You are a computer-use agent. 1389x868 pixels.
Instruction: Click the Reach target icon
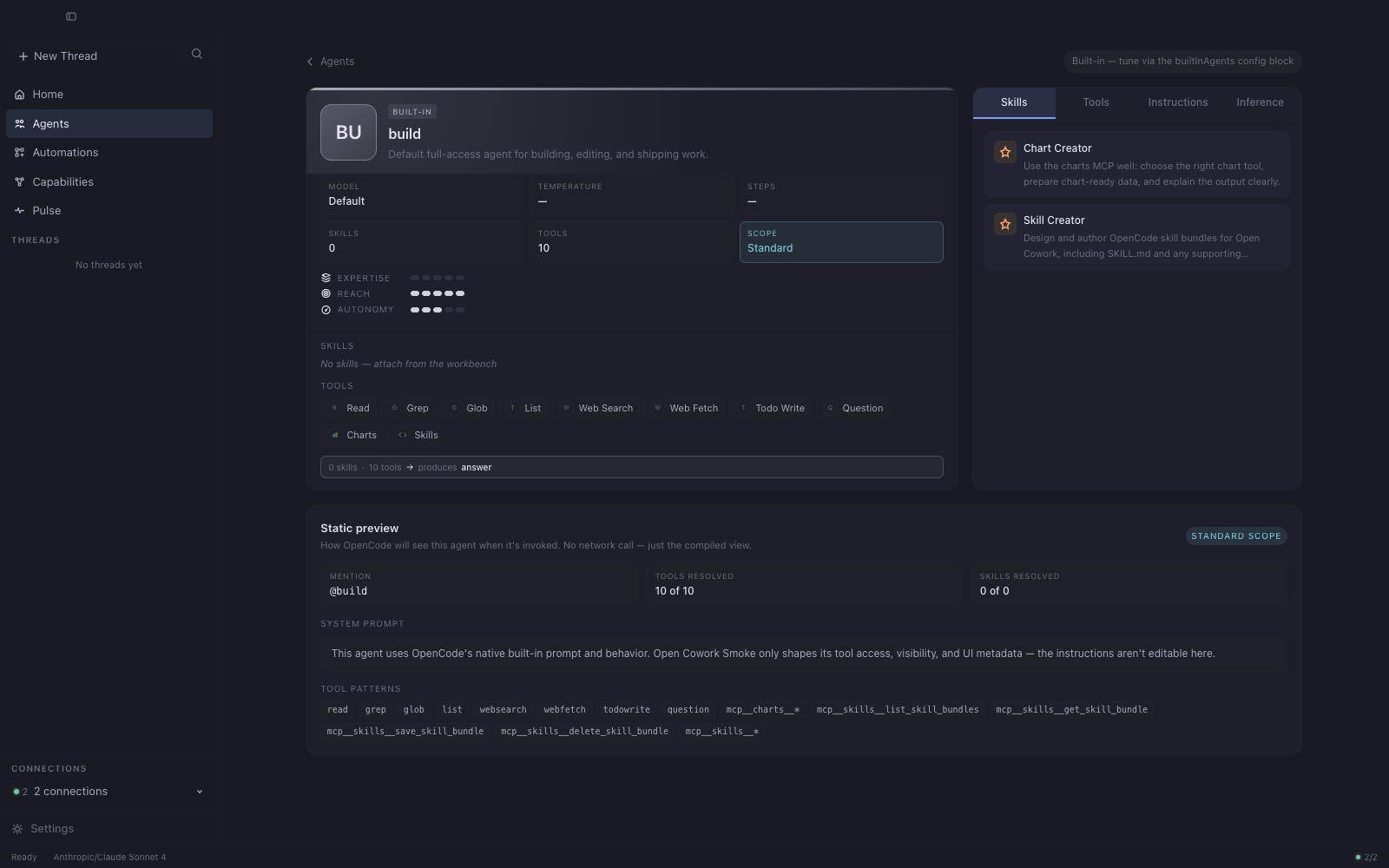(326, 293)
